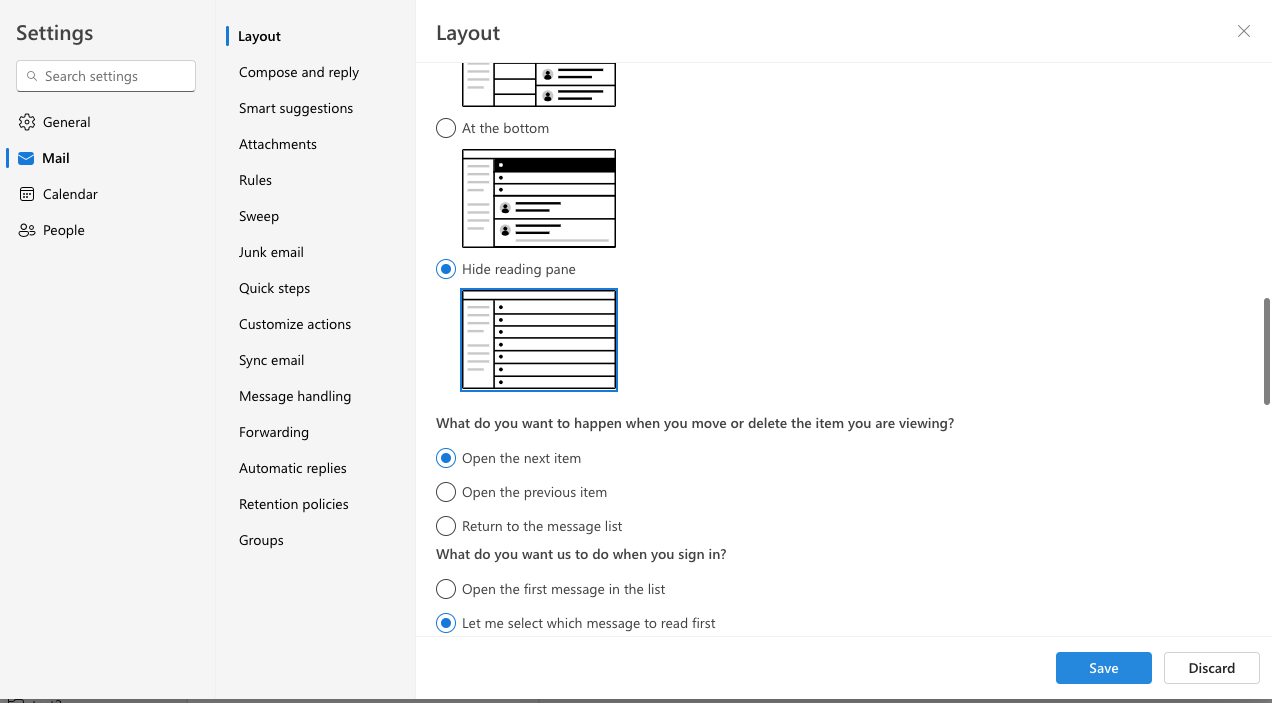
Task: Click the People icon in sidebar
Action: (x=27, y=230)
